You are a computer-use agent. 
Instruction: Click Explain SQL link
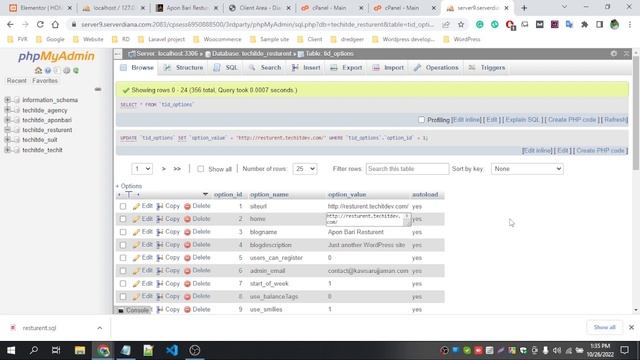coord(522,120)
